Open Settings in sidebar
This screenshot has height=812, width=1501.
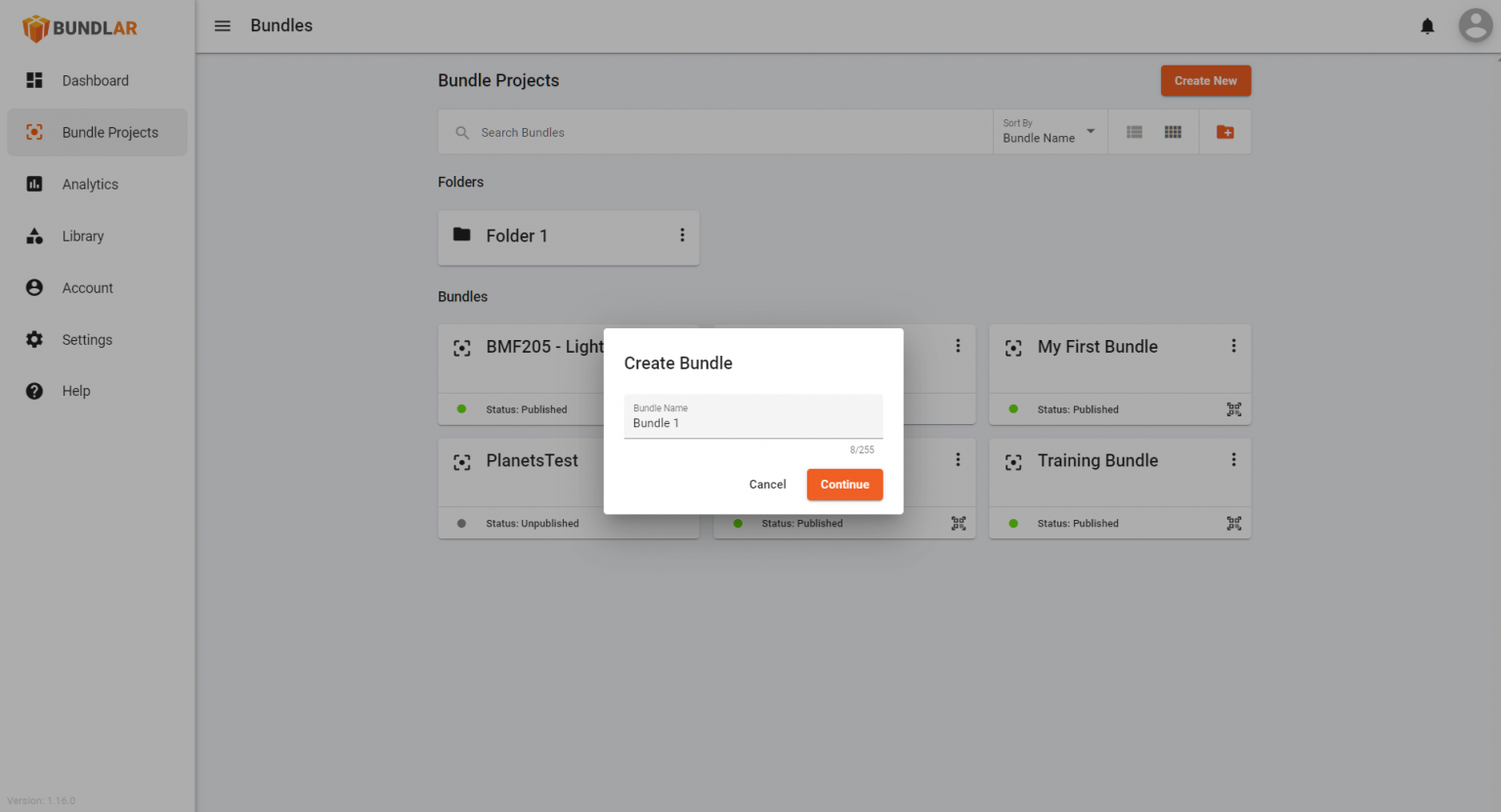tap(97, 340)
